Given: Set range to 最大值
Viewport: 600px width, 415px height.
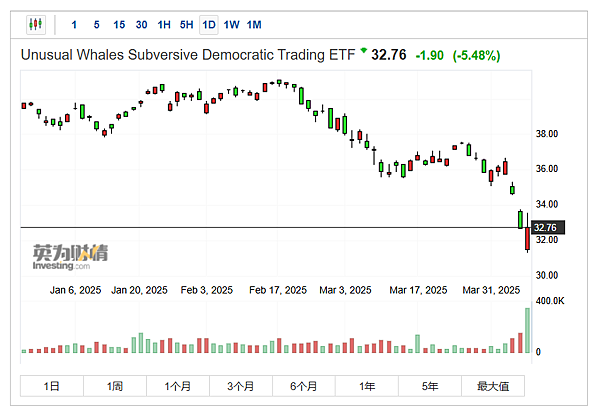Looking at the screenshot, I should (x=493, y=386).
